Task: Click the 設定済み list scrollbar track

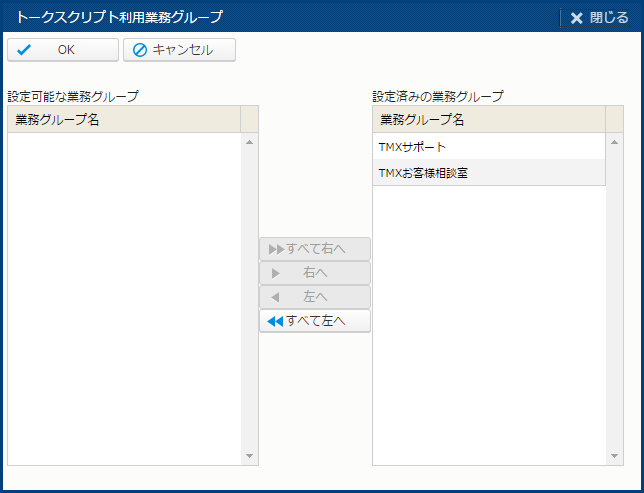Action: (x=615, y=300)
